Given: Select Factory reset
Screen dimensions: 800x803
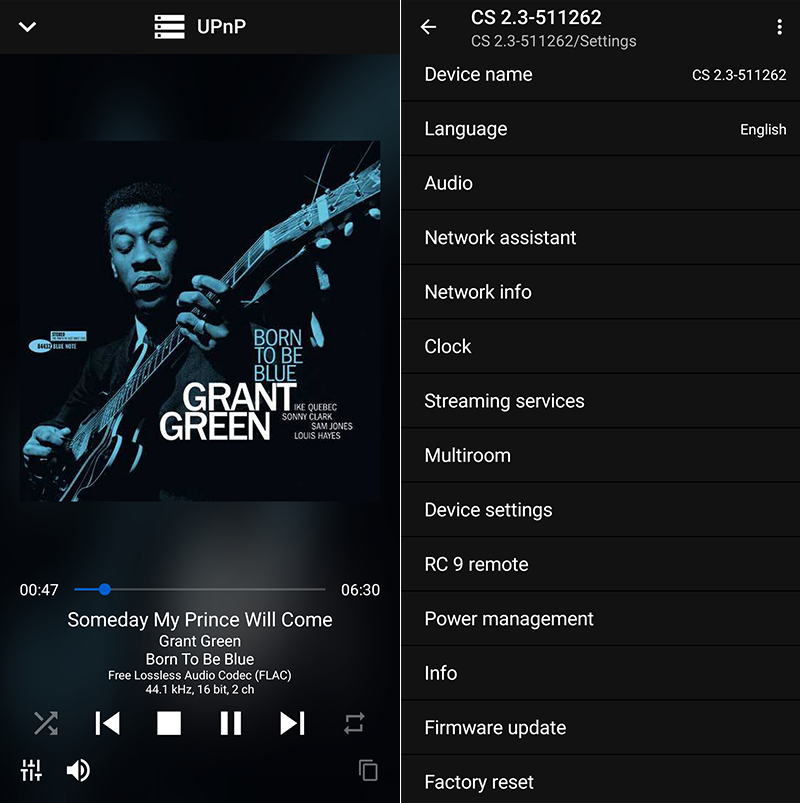Looking at the screenshot, I should [601, 780].
